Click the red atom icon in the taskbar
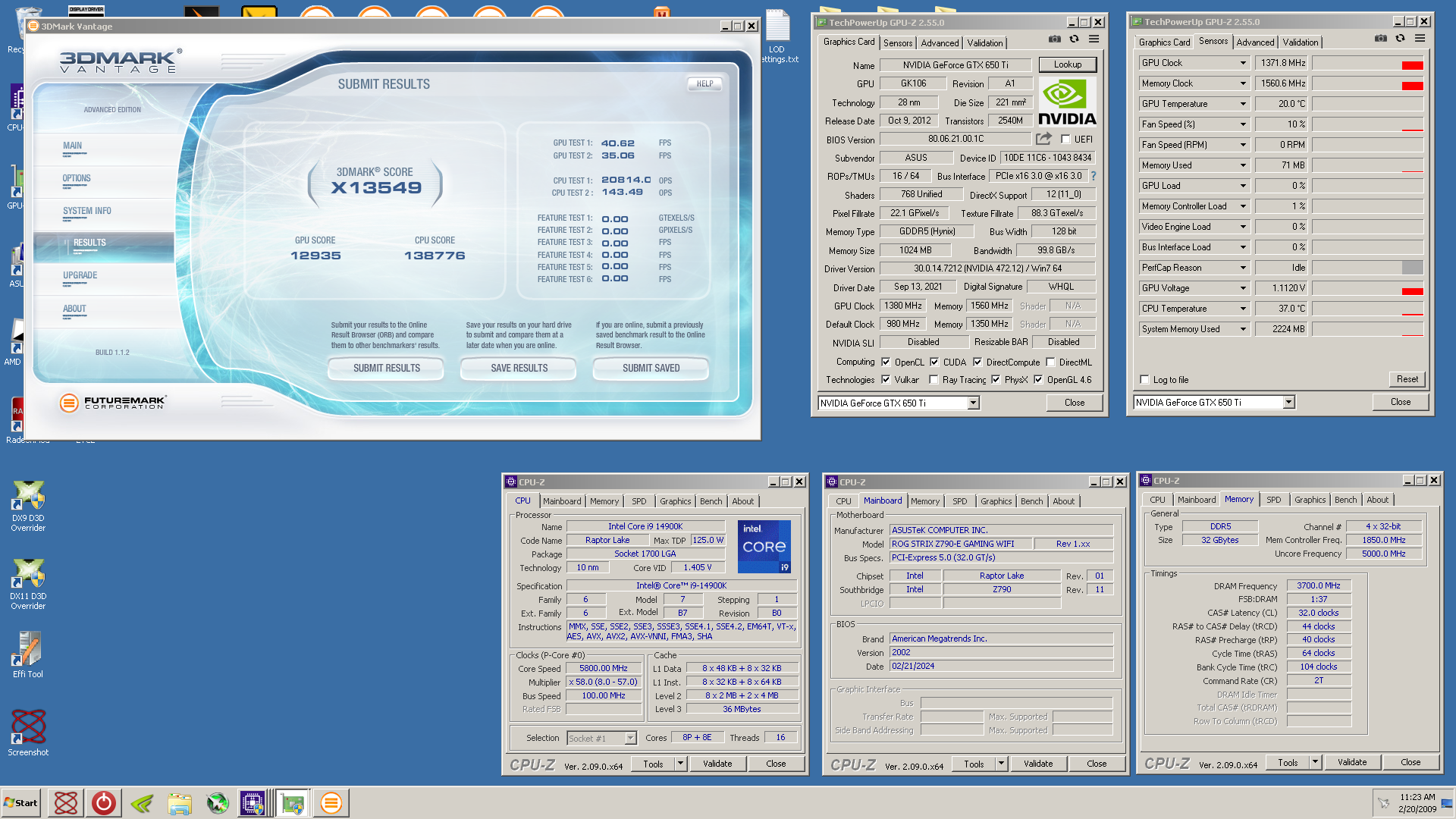 pyautogui.click(x=66, y=802)
